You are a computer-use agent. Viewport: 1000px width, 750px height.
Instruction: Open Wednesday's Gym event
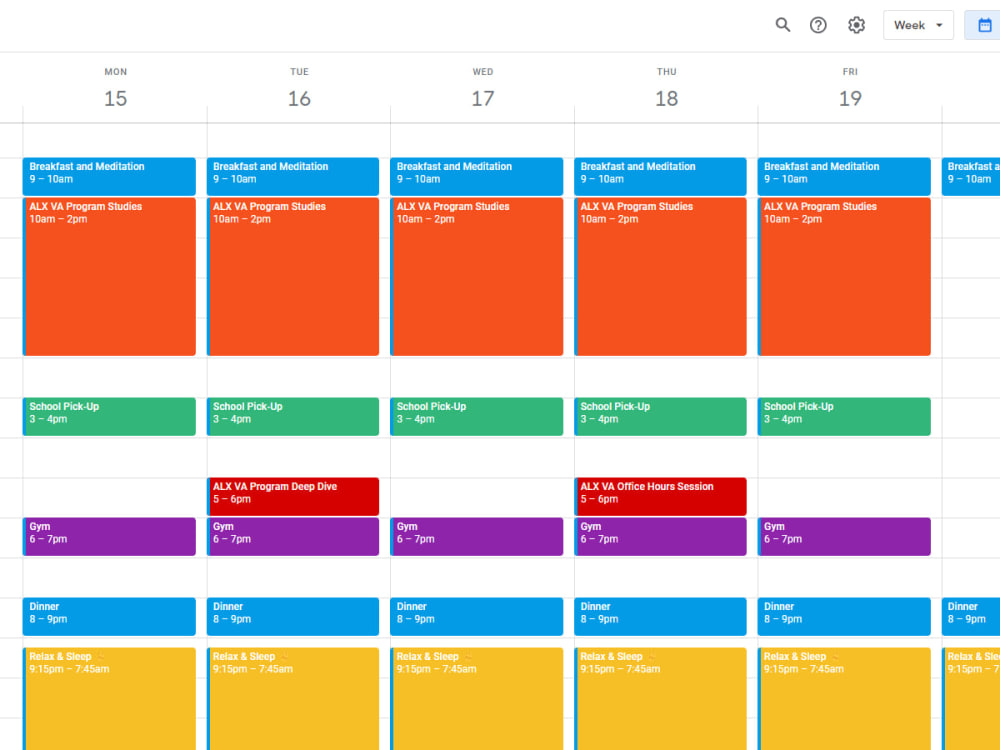pos(476,536)
